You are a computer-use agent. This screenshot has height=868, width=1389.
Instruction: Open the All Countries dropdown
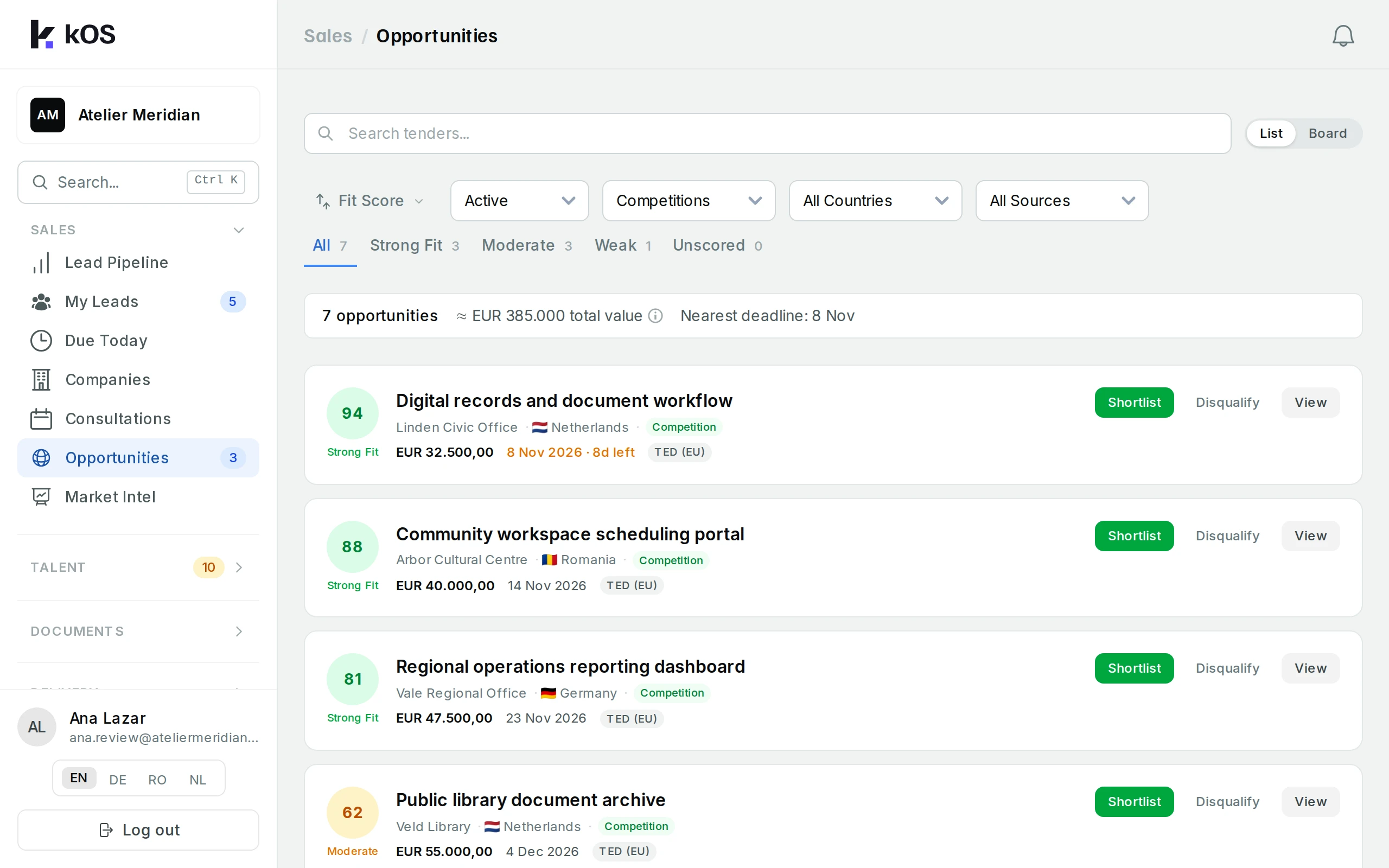click(875, 201)
